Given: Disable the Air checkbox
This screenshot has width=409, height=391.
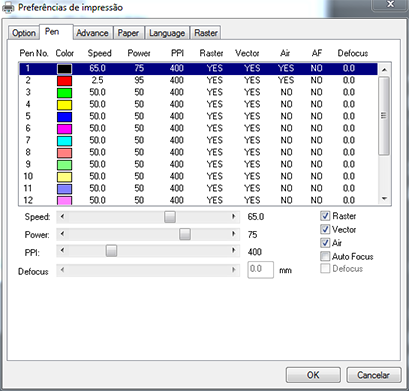Looking at the screenshot, I should [325, 243].
